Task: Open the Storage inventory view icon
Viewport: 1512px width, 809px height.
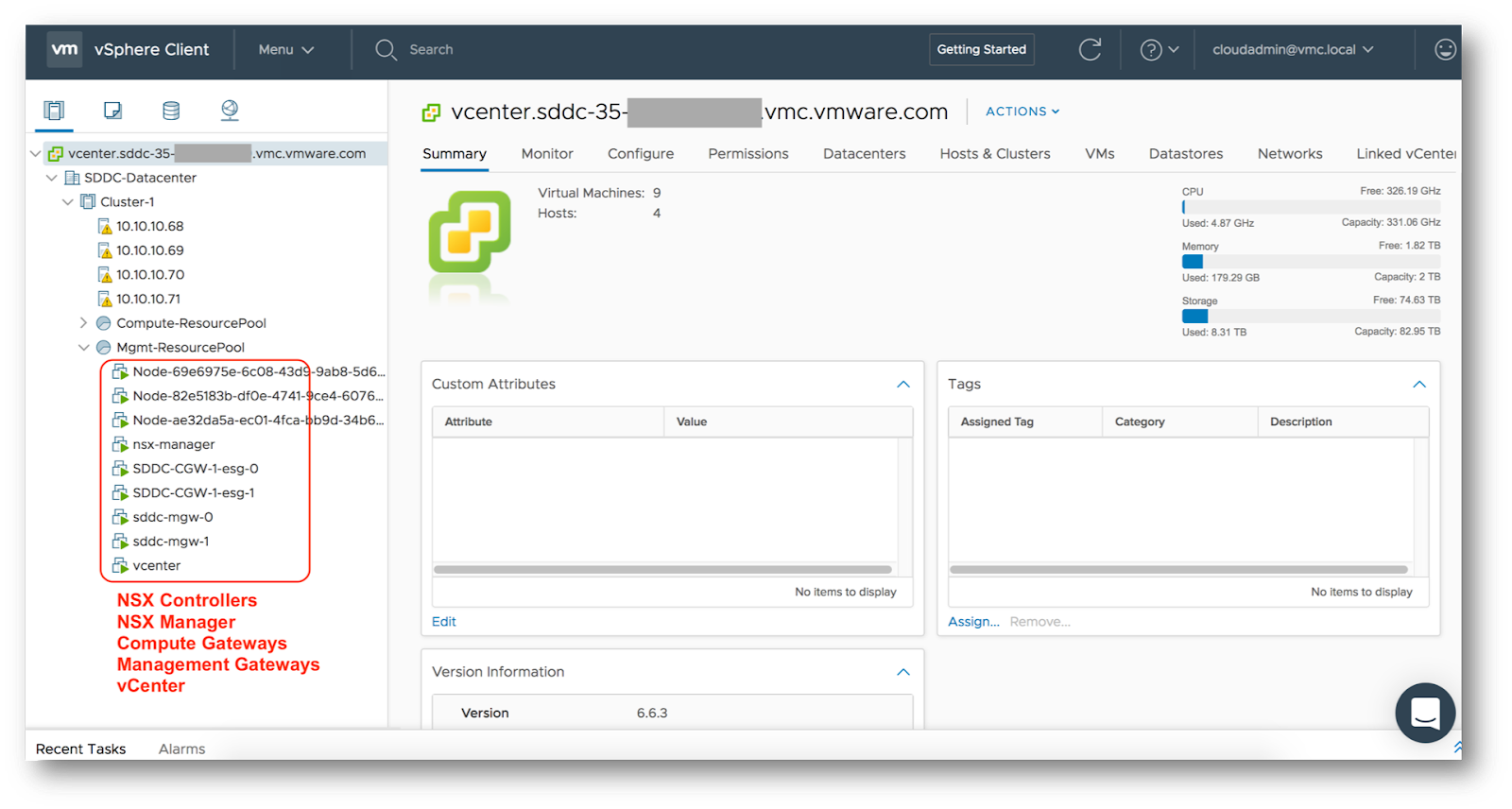Action: (x=171, y=111)
